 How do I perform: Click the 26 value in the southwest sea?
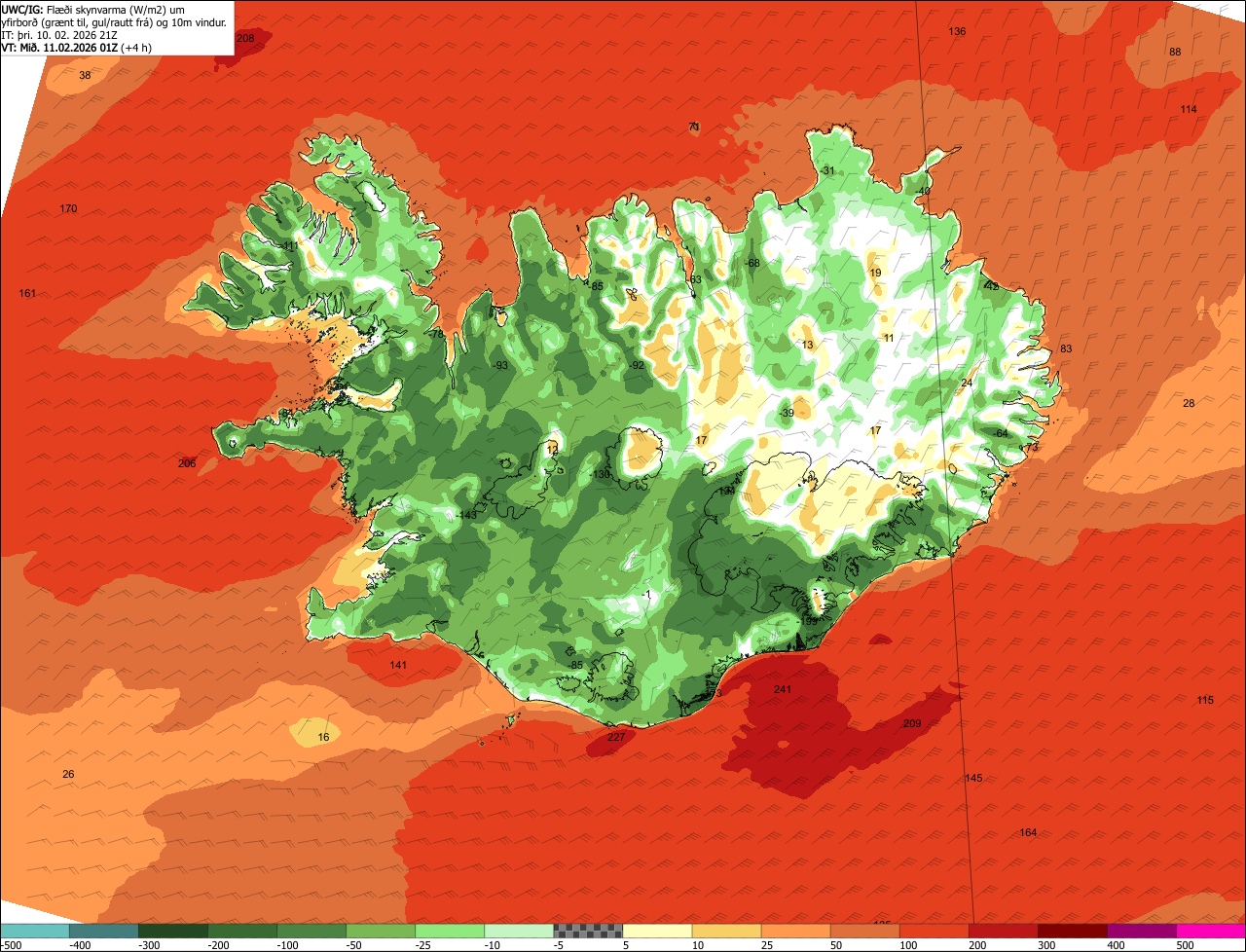coord(68,774)
